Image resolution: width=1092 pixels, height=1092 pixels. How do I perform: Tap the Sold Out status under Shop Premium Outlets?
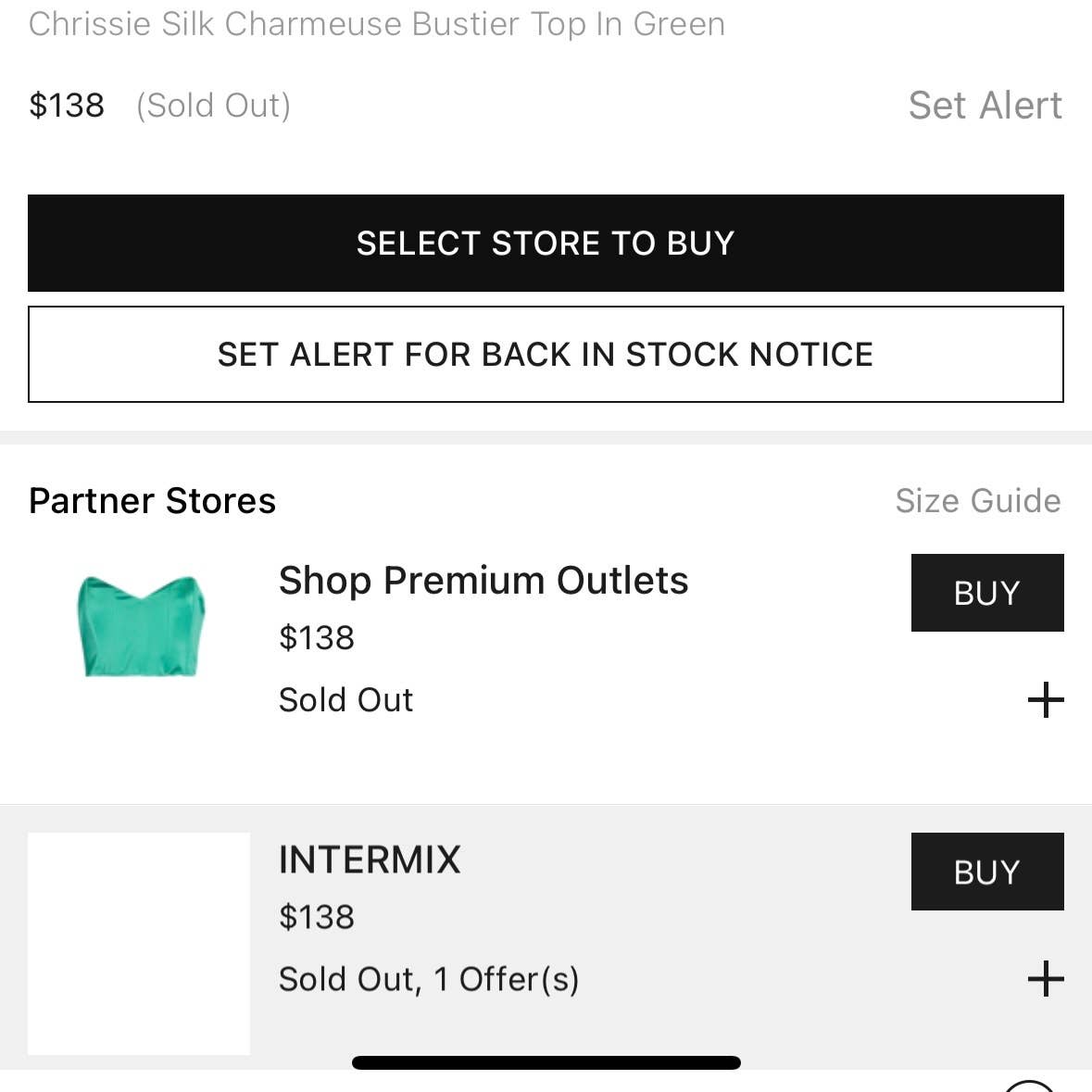pyautogui.click(x=346, y=700)
